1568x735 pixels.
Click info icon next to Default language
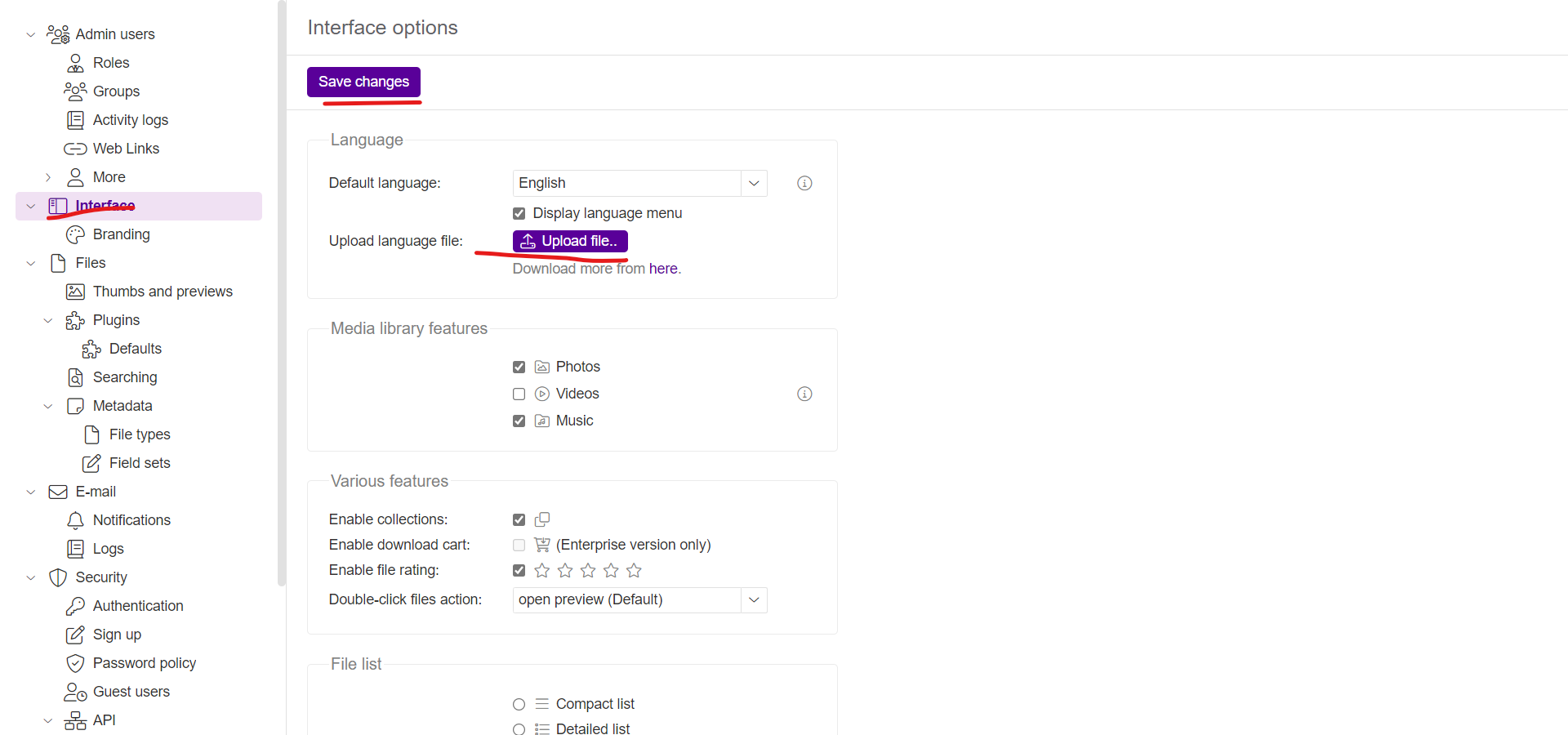click(804, 183)
